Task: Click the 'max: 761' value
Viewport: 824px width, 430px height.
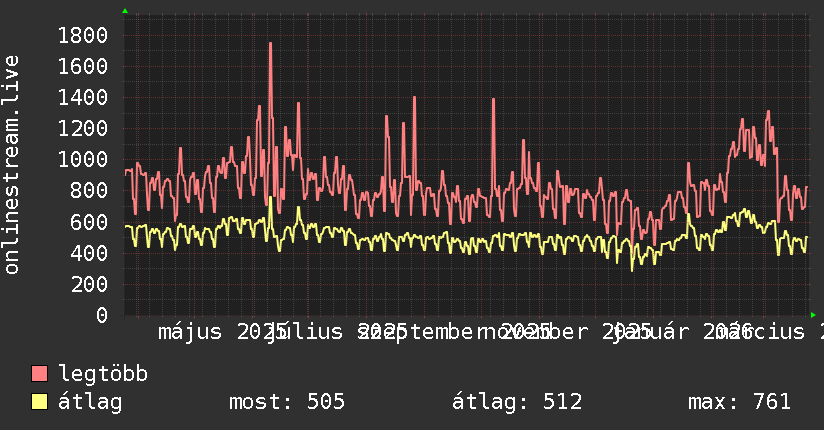Action: [739, 402]
